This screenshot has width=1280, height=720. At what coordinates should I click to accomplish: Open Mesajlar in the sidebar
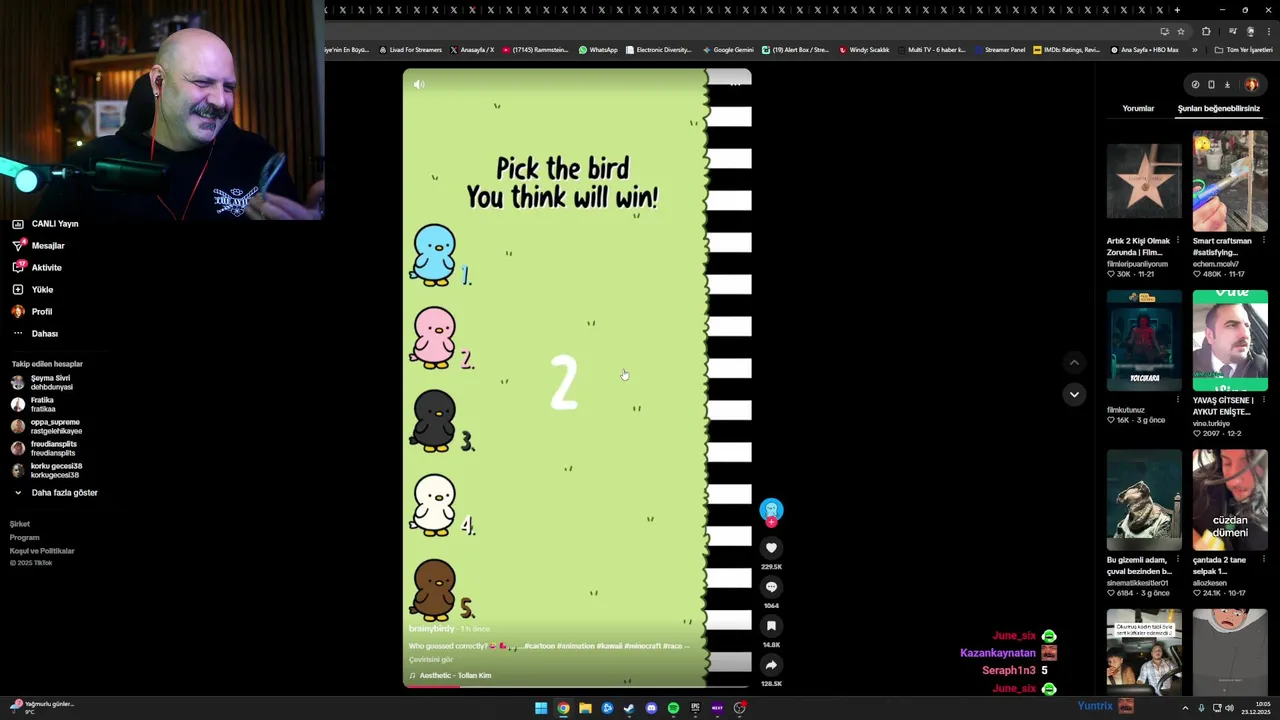(x=39, y=246)
